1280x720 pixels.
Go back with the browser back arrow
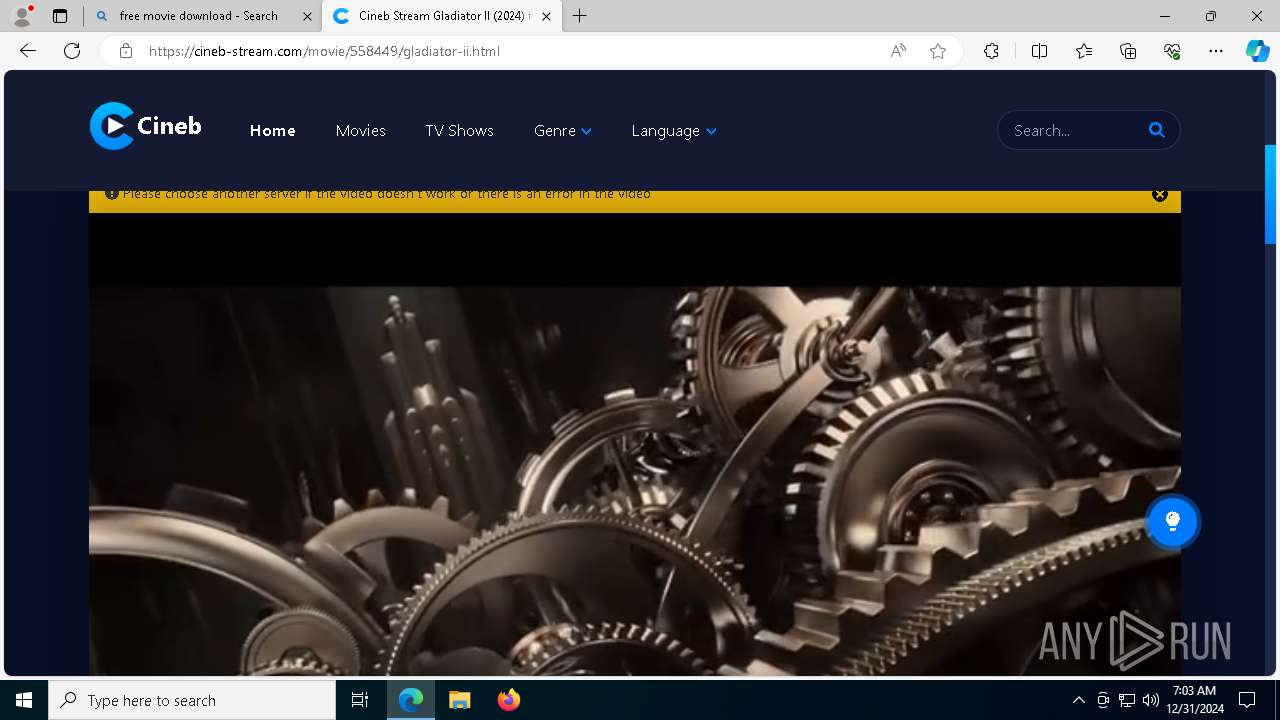pos(28,51)
